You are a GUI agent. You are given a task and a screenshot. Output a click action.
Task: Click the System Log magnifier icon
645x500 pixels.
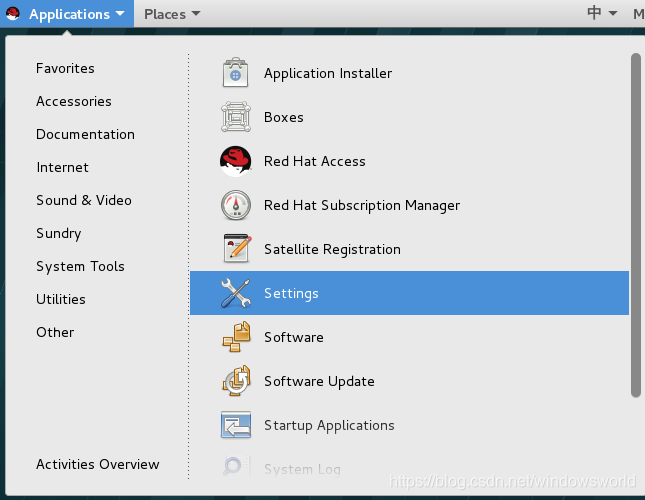(x=236, y=466)
